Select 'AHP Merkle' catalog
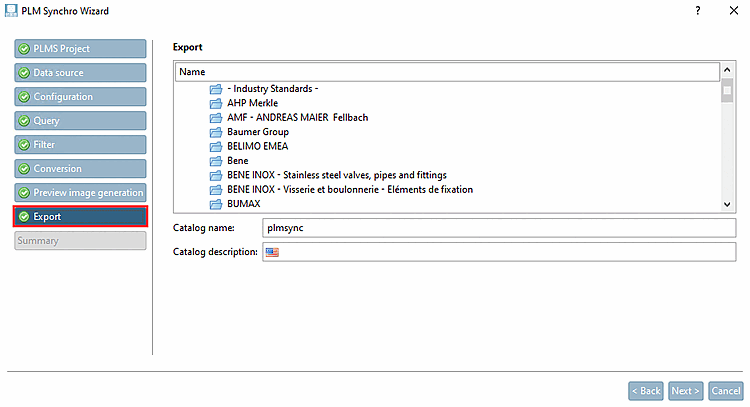The height and width of the screenshot is (407, 750). tap(253, 103)
